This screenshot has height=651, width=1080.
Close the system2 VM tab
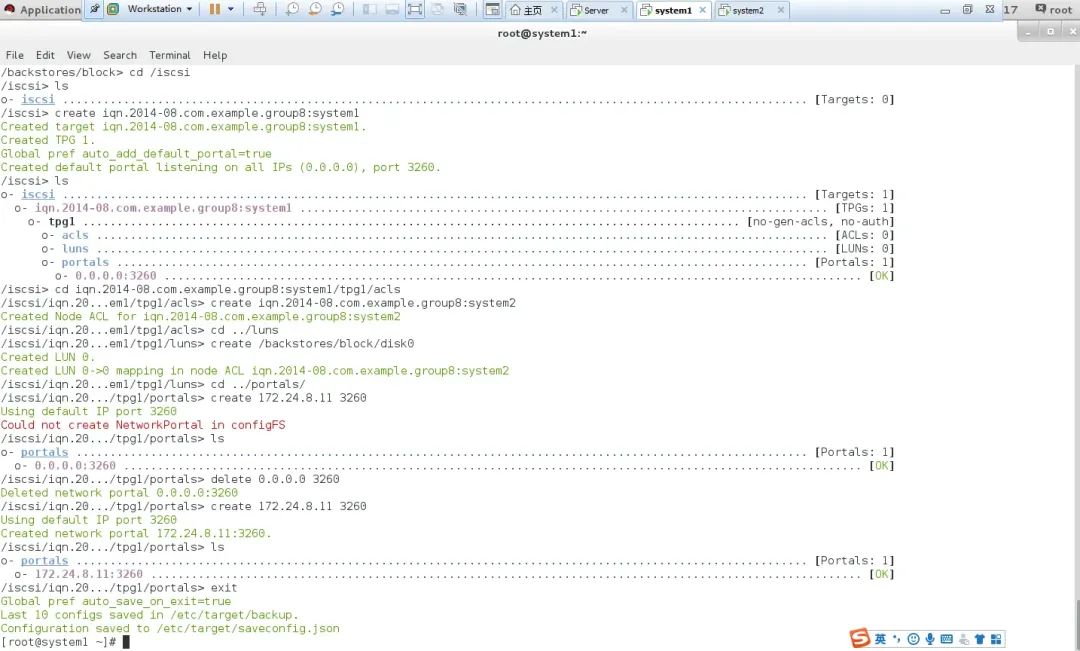pyautogui.click(x=780, y=10)
